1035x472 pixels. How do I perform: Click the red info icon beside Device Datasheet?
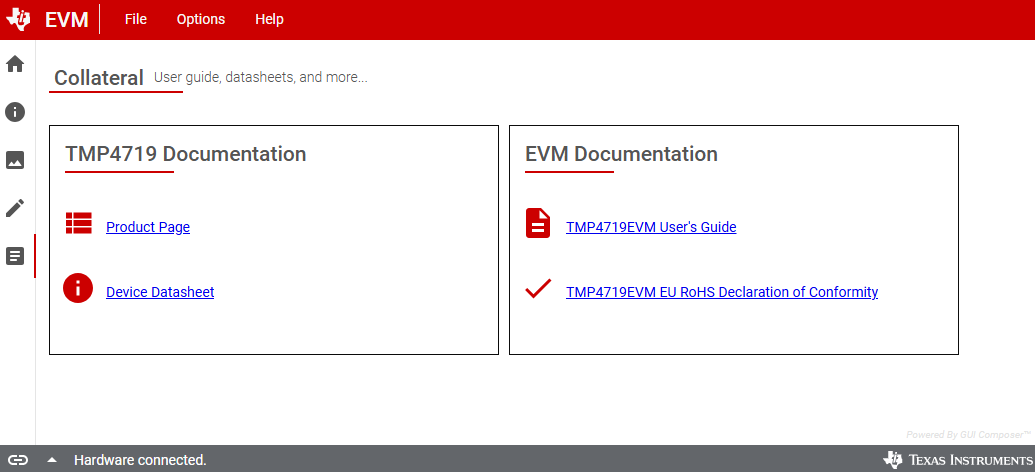coord(78,289)
